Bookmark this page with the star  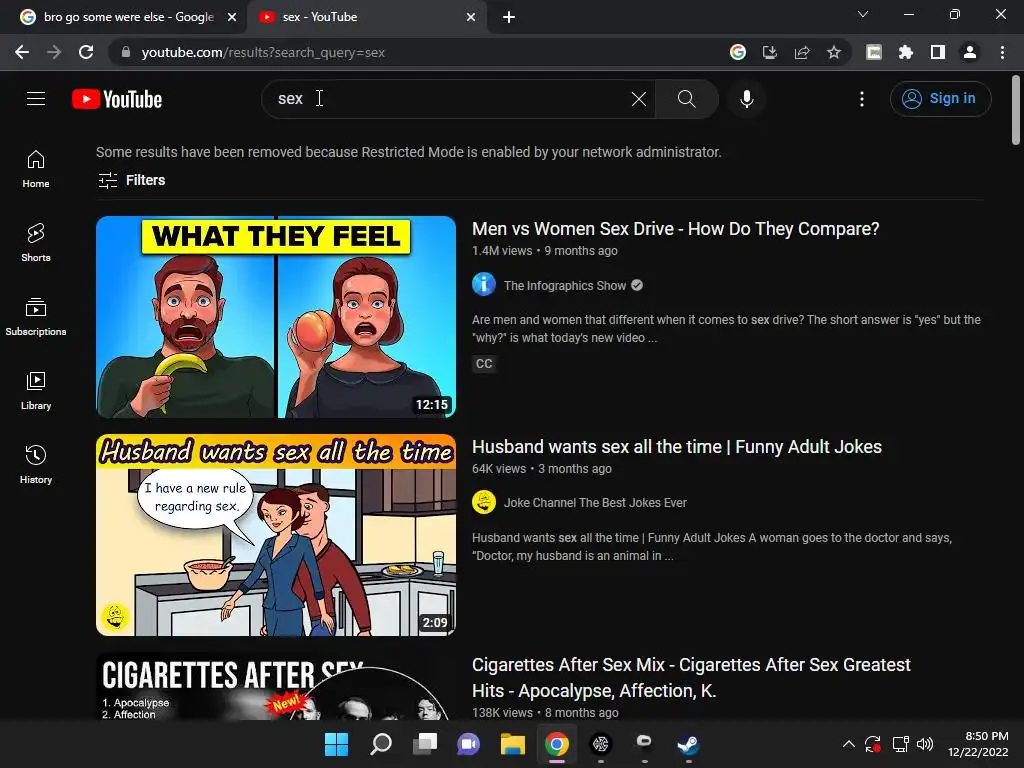(833, 52)
